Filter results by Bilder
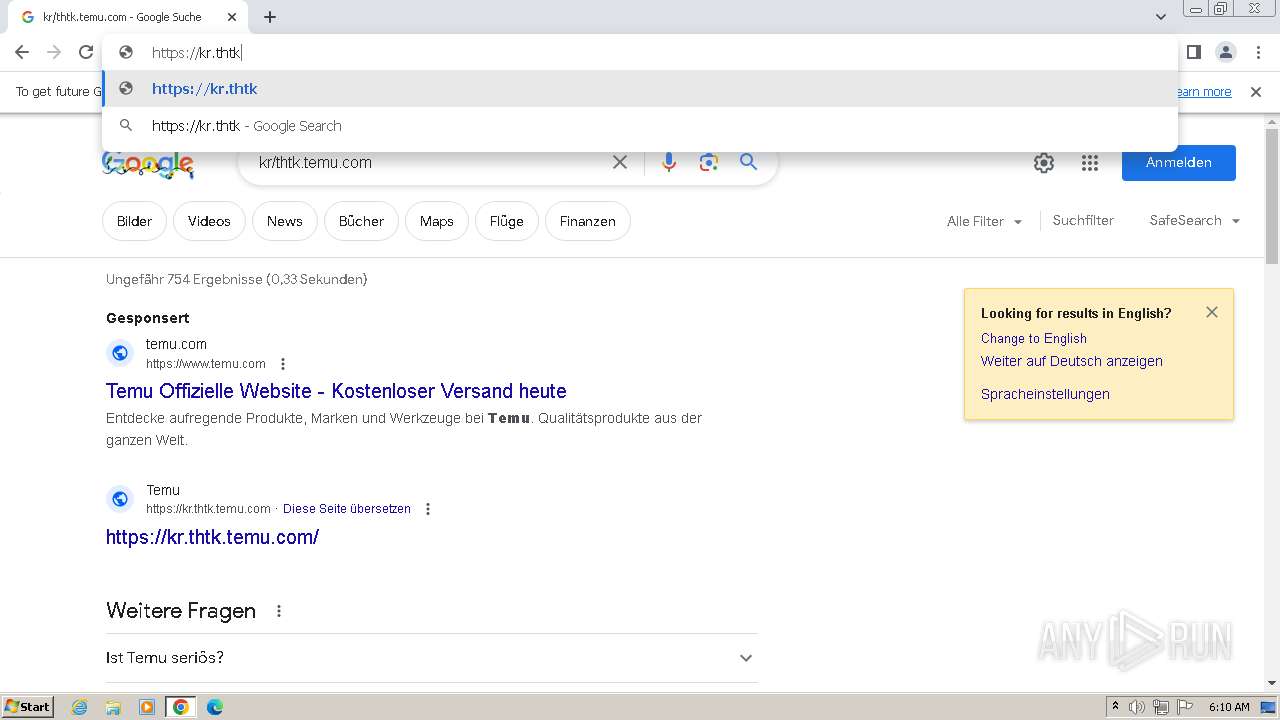The width and height of the screenshot is (1280, 720). (134, 221)
